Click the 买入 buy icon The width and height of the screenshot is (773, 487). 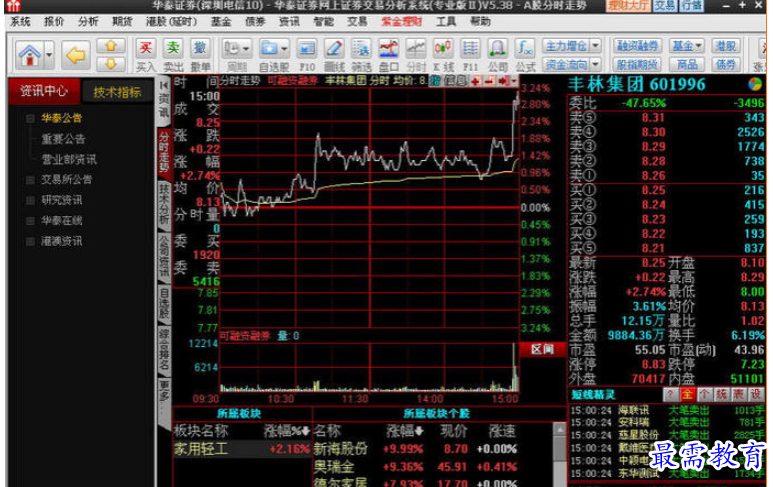[x=145, y=48]
